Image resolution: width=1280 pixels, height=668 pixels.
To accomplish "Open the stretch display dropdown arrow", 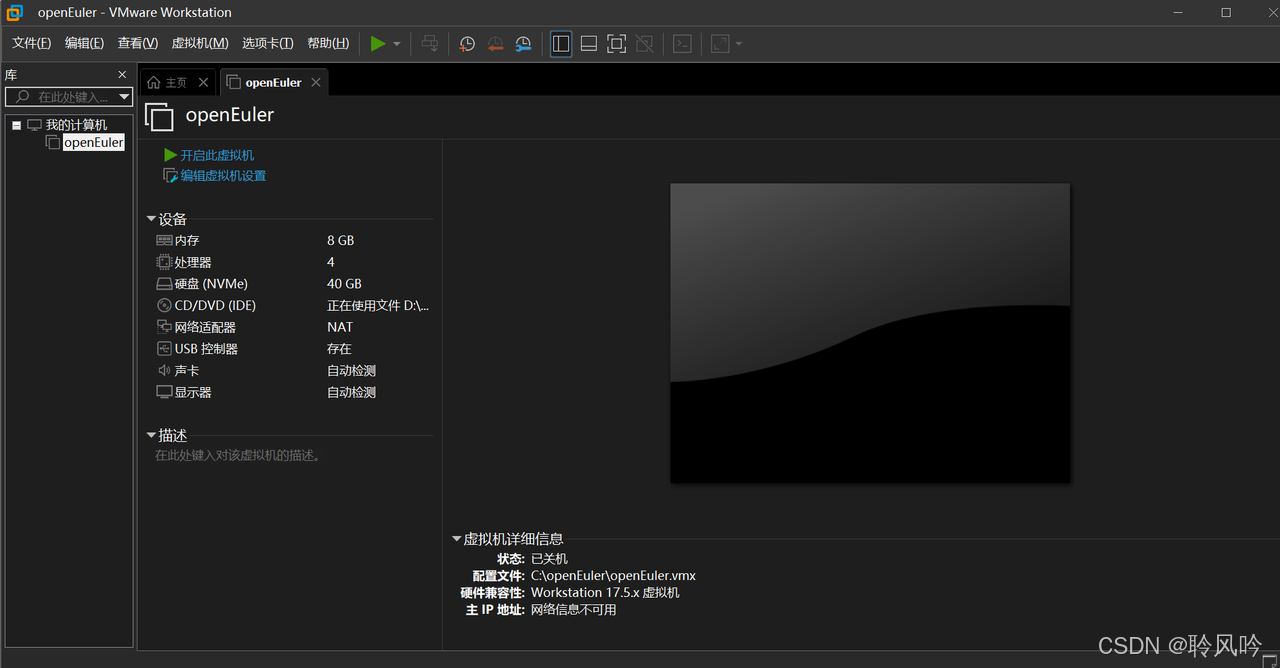I will [739, 44].
